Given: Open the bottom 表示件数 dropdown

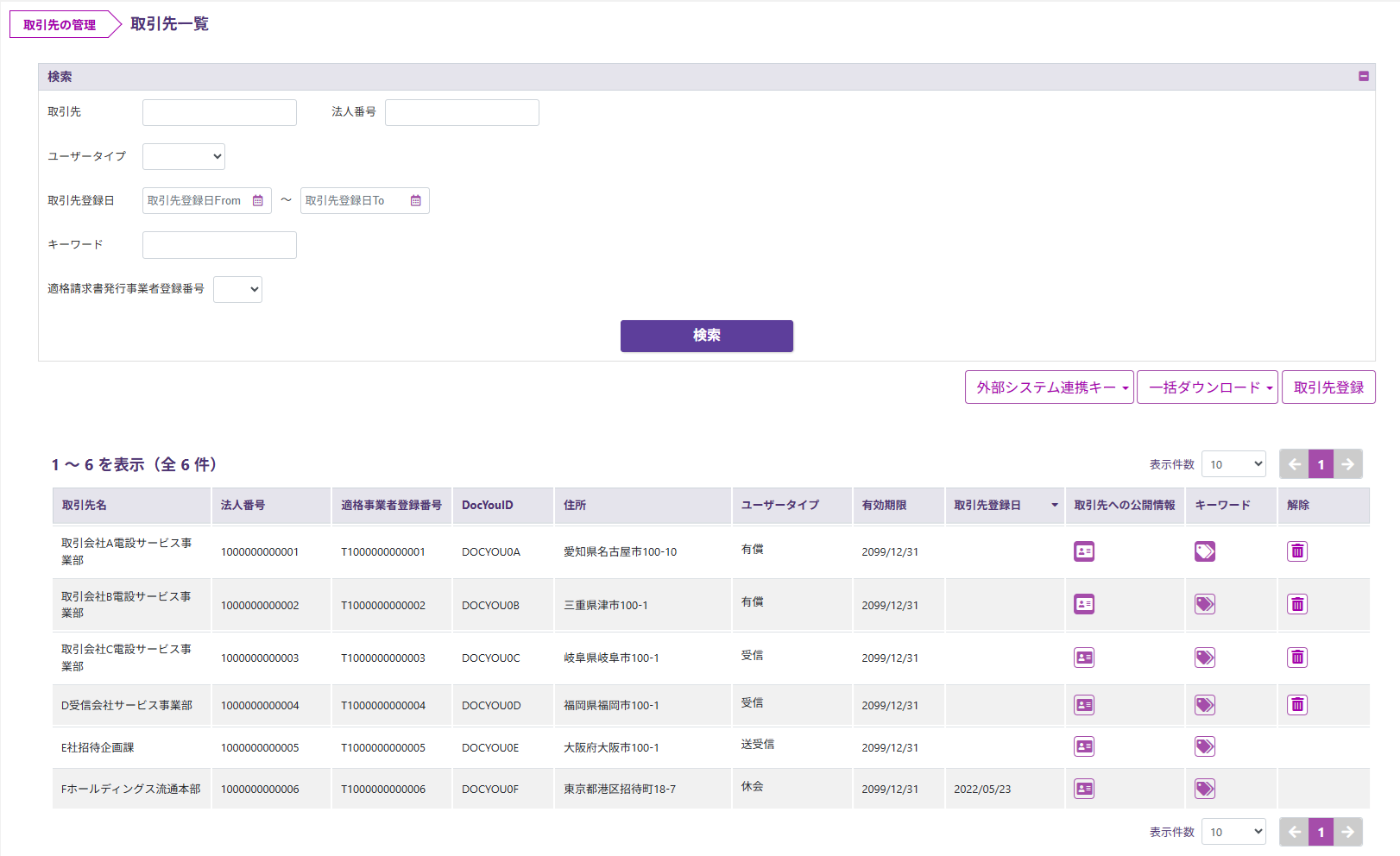Looking at the screenshot, I should [x=1233, y=832].
